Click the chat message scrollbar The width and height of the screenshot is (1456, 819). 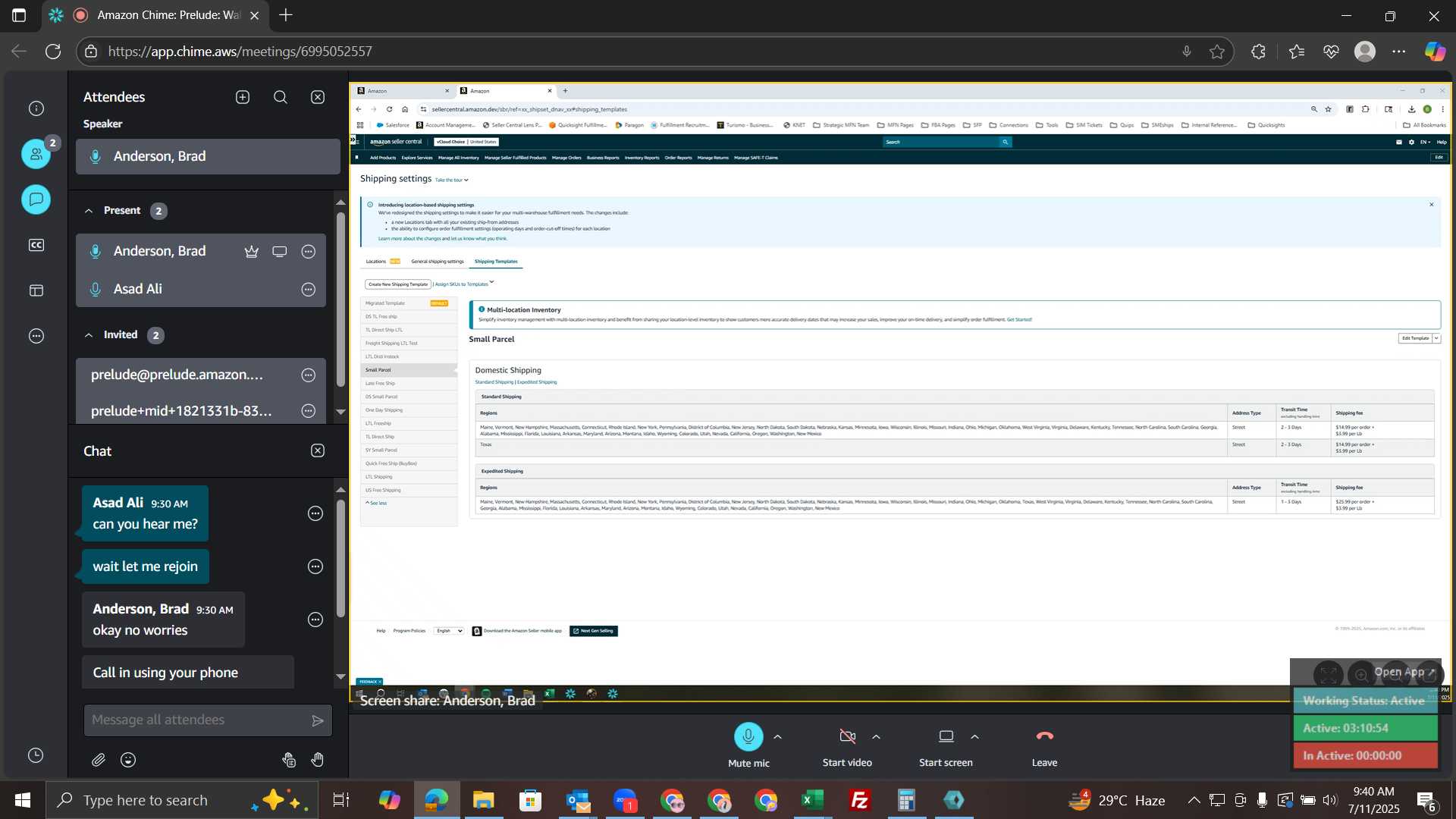tap(340, 559)
